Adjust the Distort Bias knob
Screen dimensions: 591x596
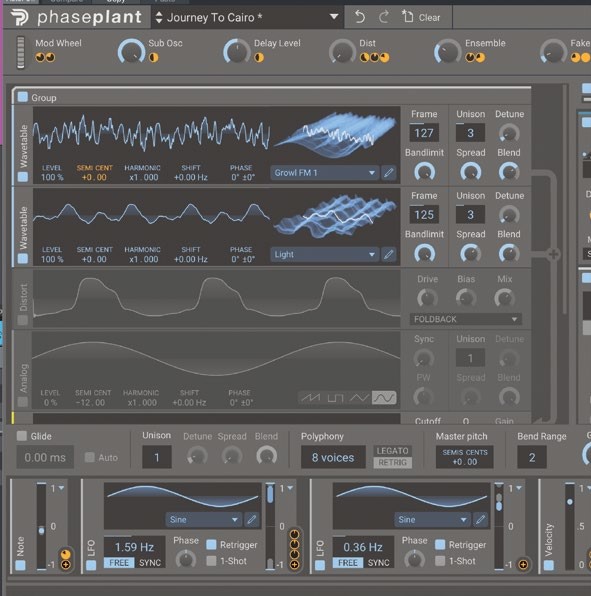click(466, 298)
